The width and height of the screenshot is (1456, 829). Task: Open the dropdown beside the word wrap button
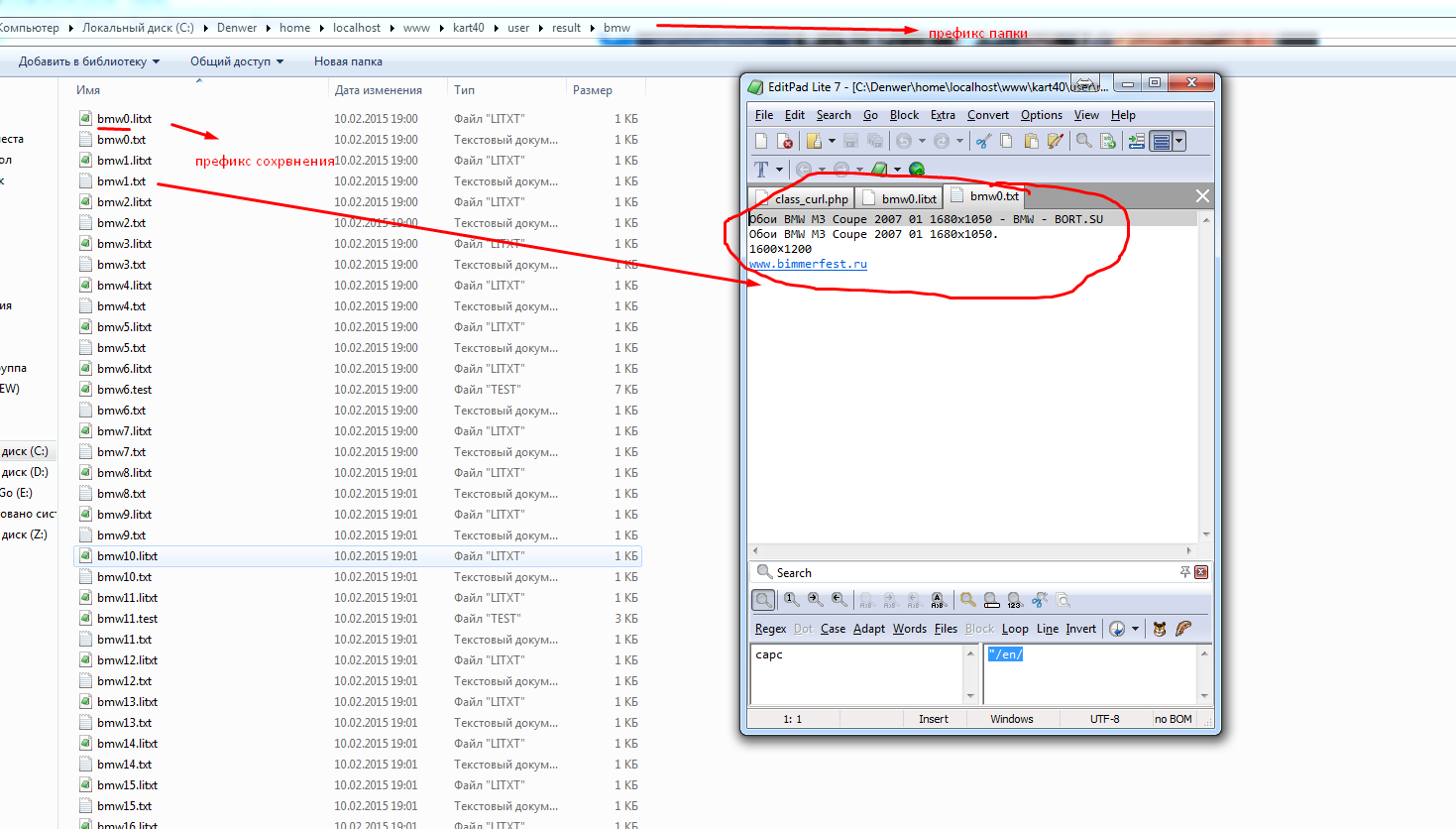[1179, 141]
